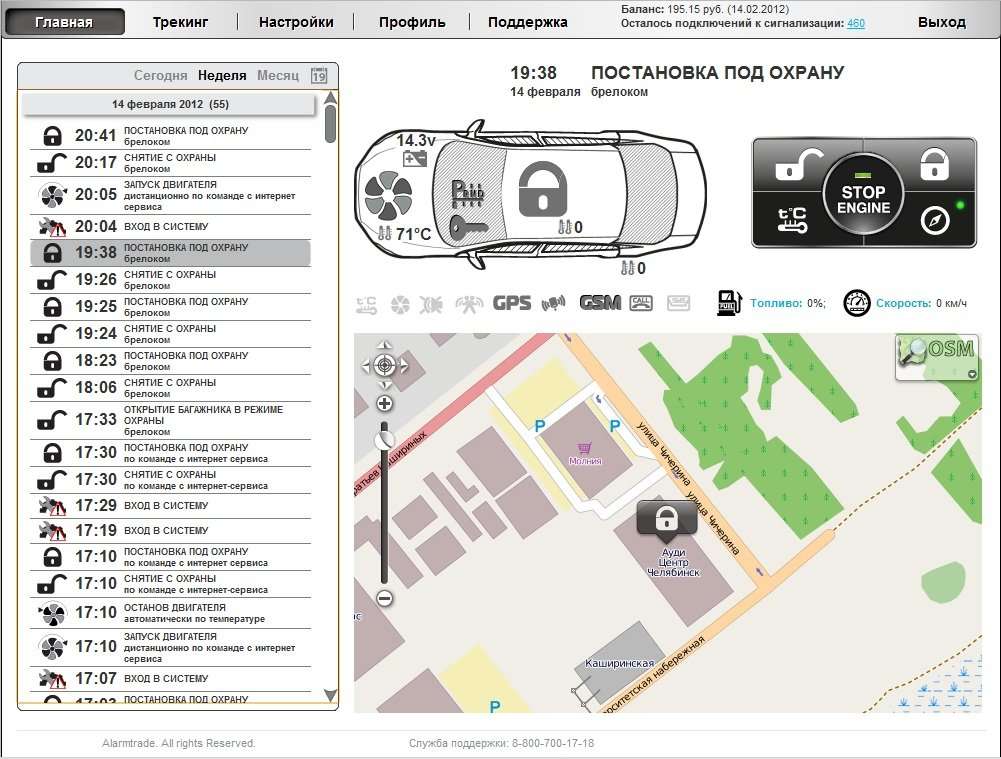Select the highlighted 19:38 arming event

point(170,253)
